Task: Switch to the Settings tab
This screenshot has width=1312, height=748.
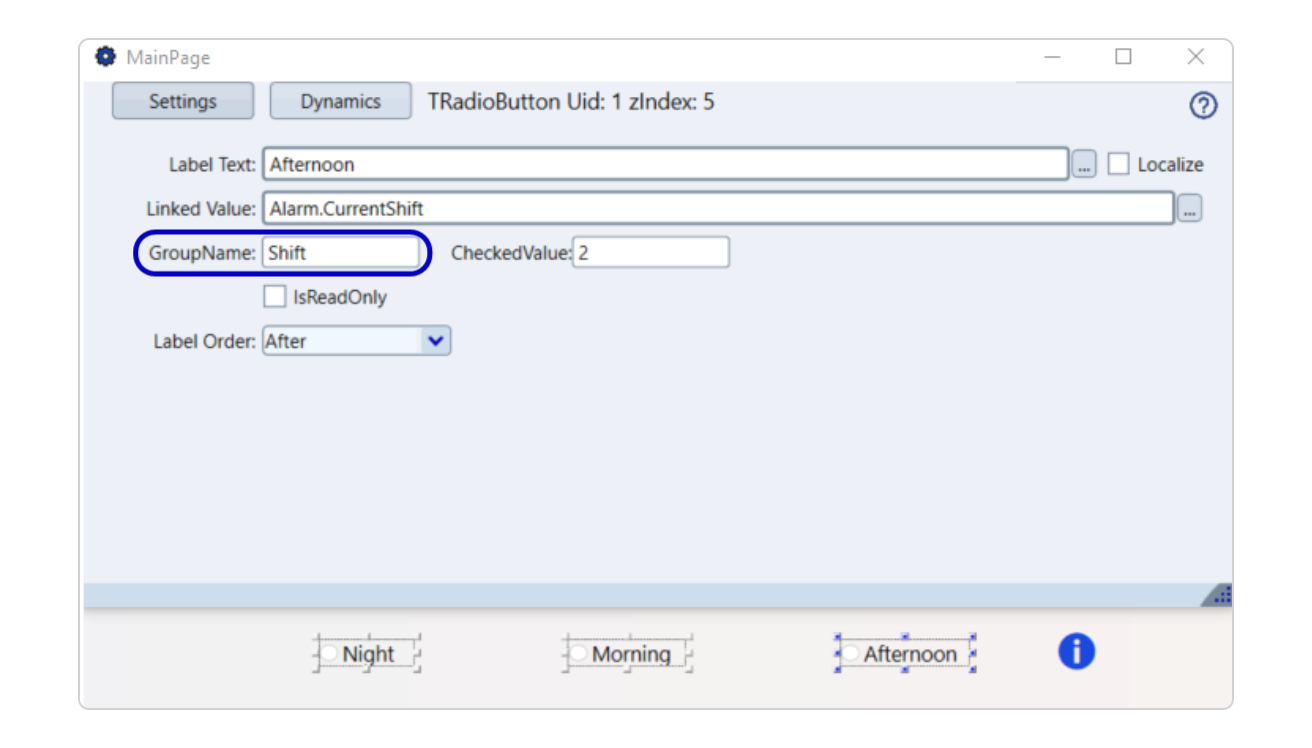Action: 182,101
